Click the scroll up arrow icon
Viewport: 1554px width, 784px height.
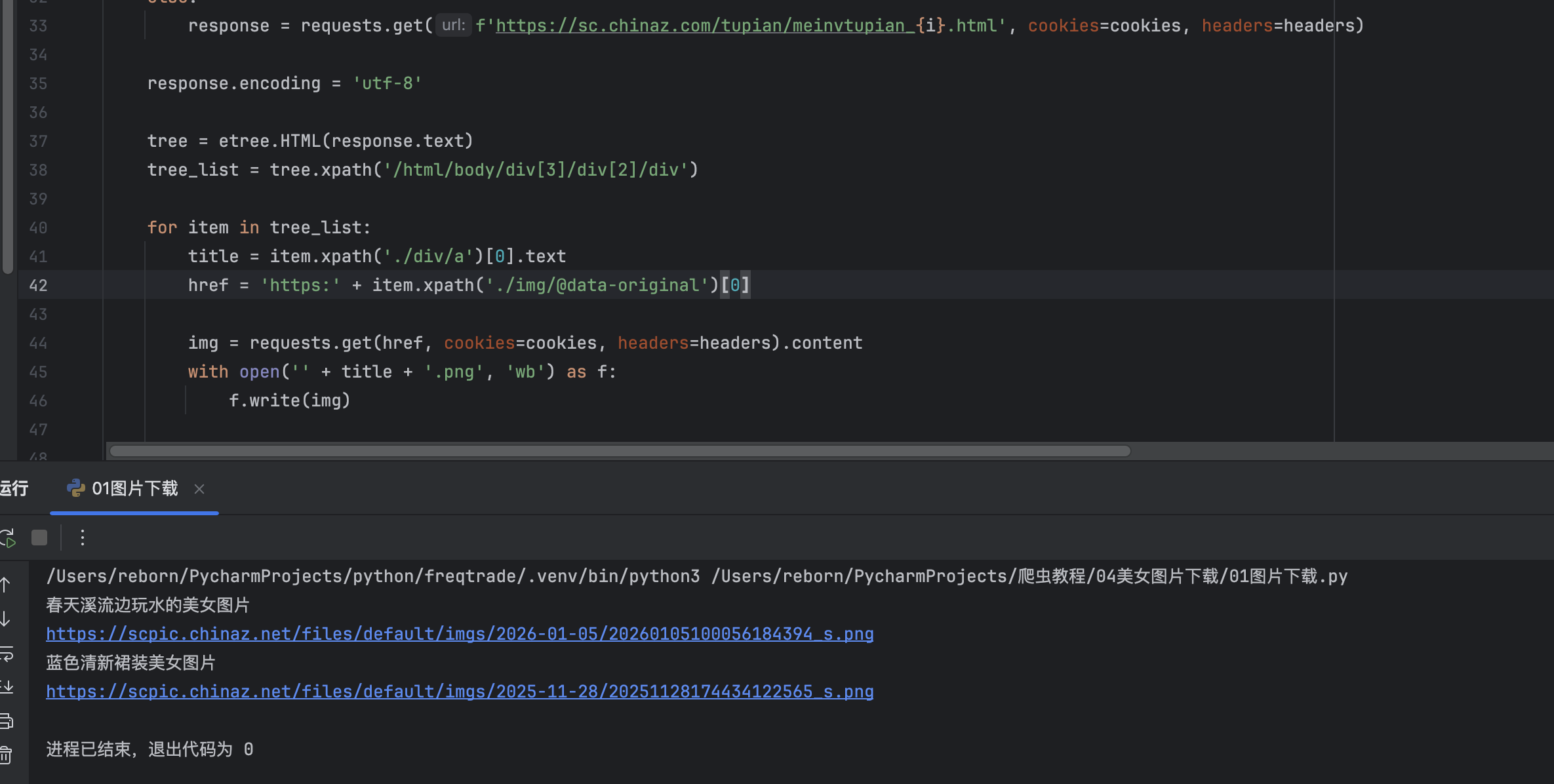pyautogui.click(x=6, y=584)
